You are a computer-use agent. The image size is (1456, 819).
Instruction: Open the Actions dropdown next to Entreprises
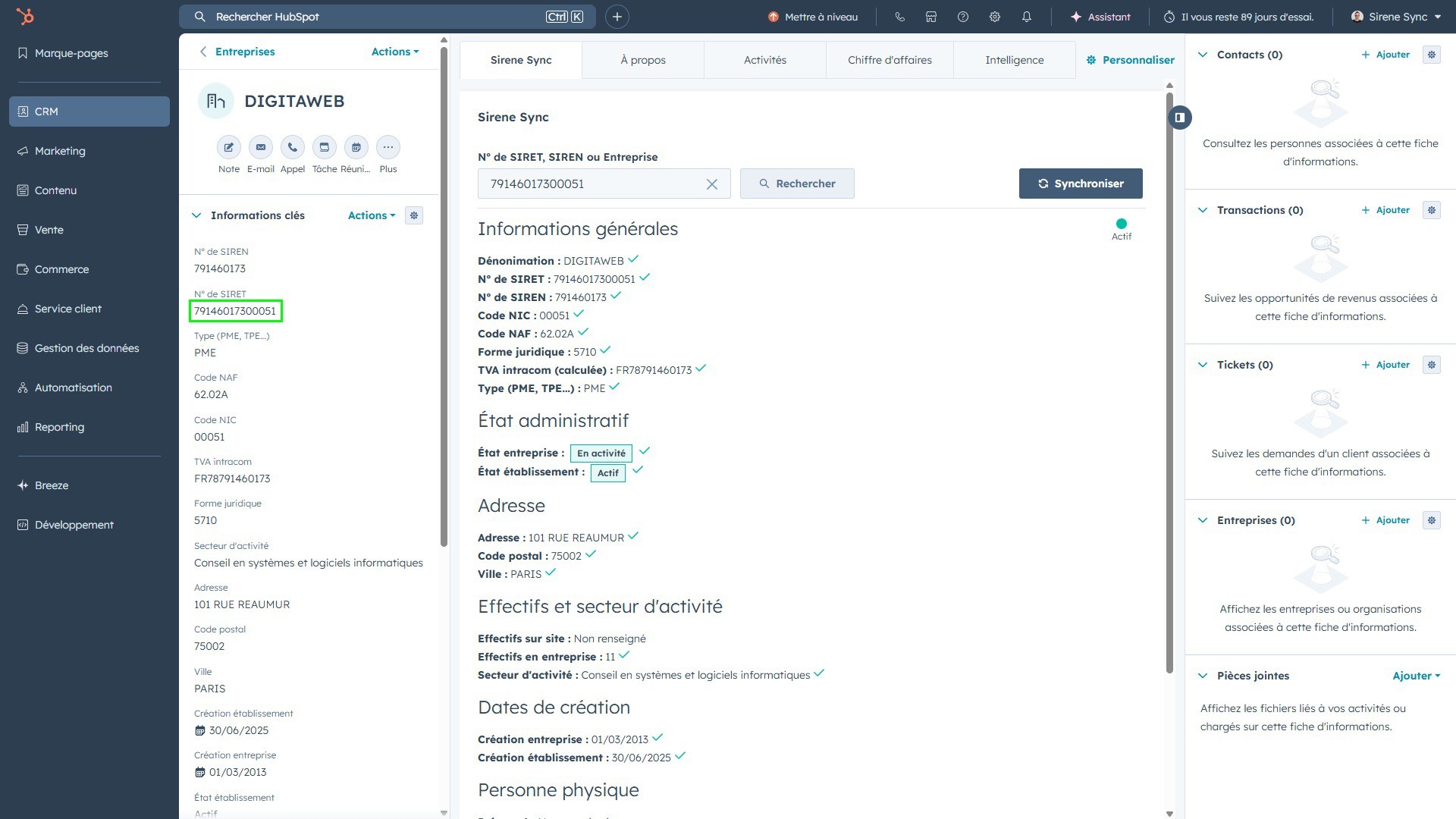coord(394,52)
